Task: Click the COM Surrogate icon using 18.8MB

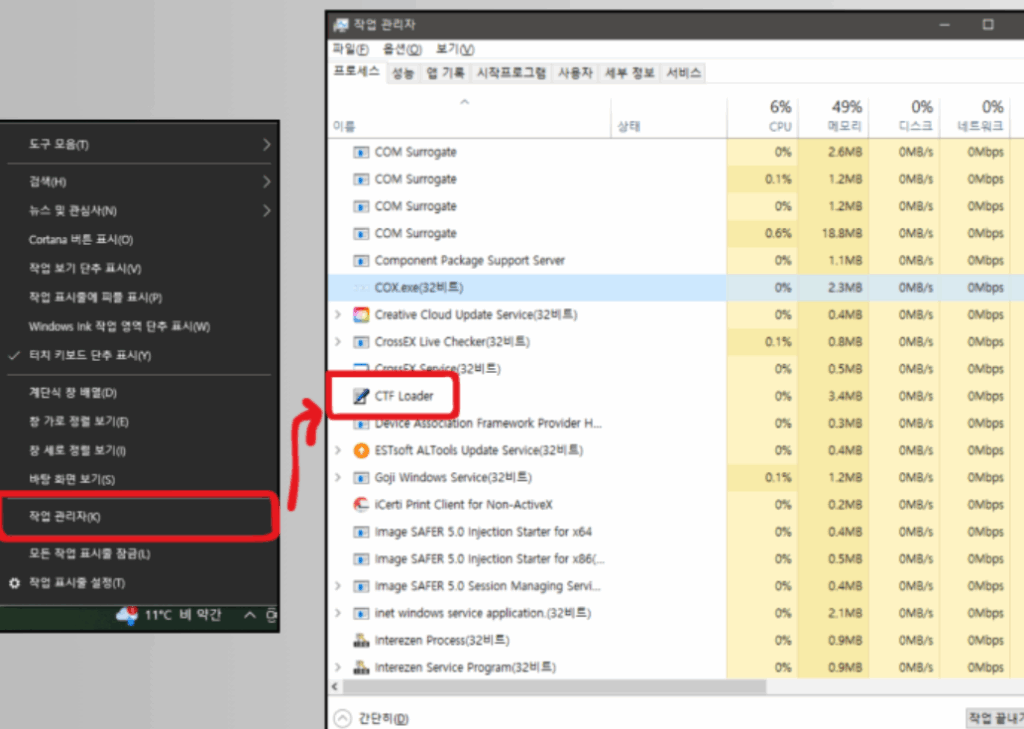Action: pos(360,233)
